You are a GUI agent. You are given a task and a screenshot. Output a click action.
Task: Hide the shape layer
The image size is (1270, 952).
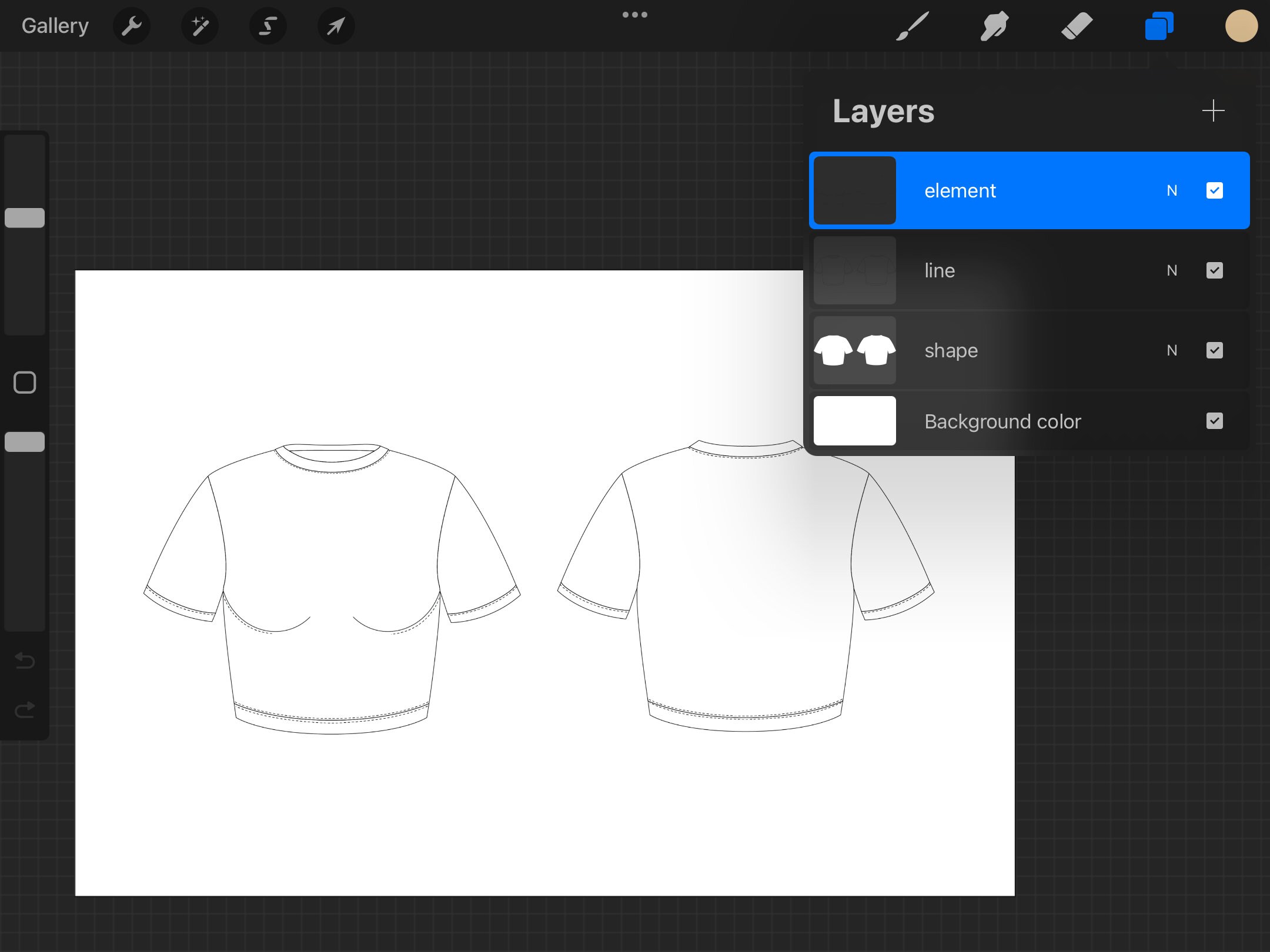click(1214, 350)
